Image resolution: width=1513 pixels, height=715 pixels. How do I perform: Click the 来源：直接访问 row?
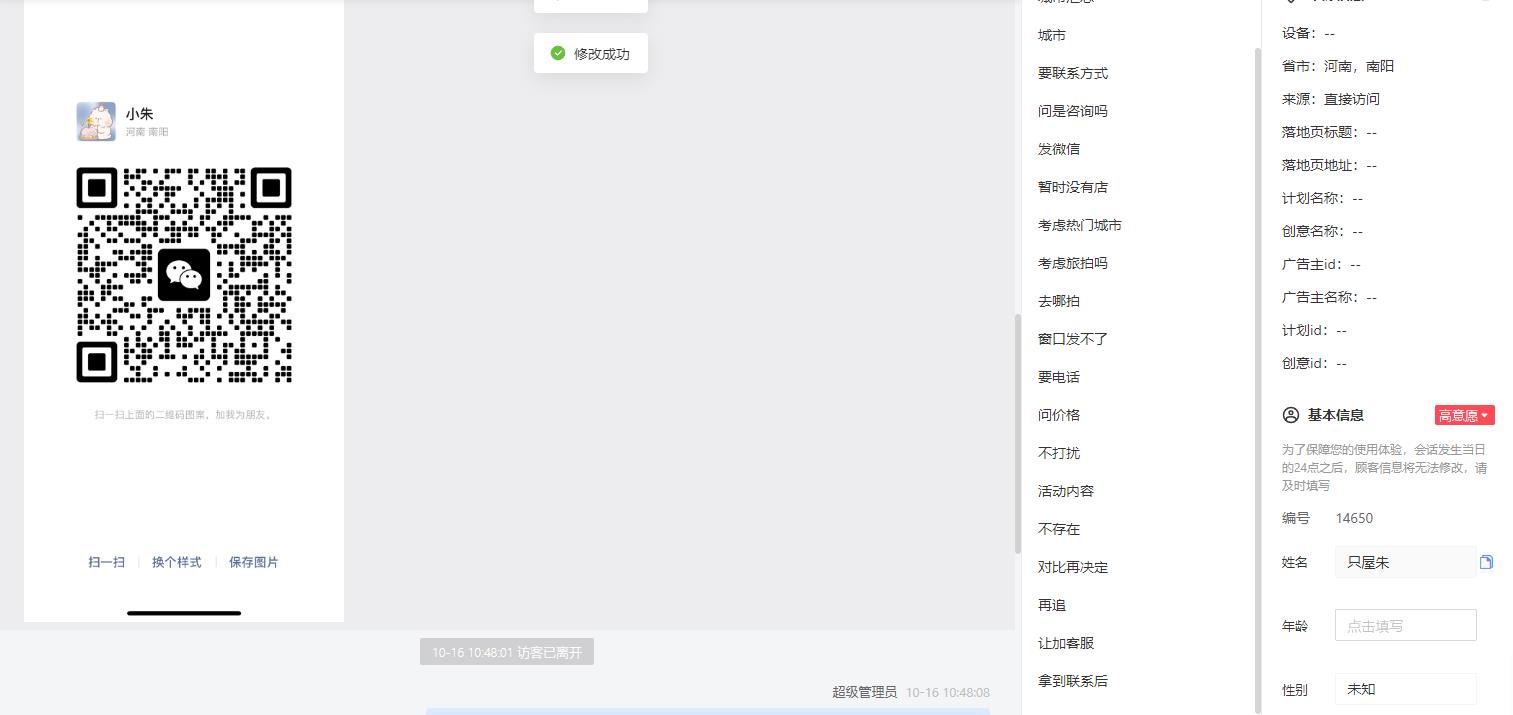(x=1331, y=99)
